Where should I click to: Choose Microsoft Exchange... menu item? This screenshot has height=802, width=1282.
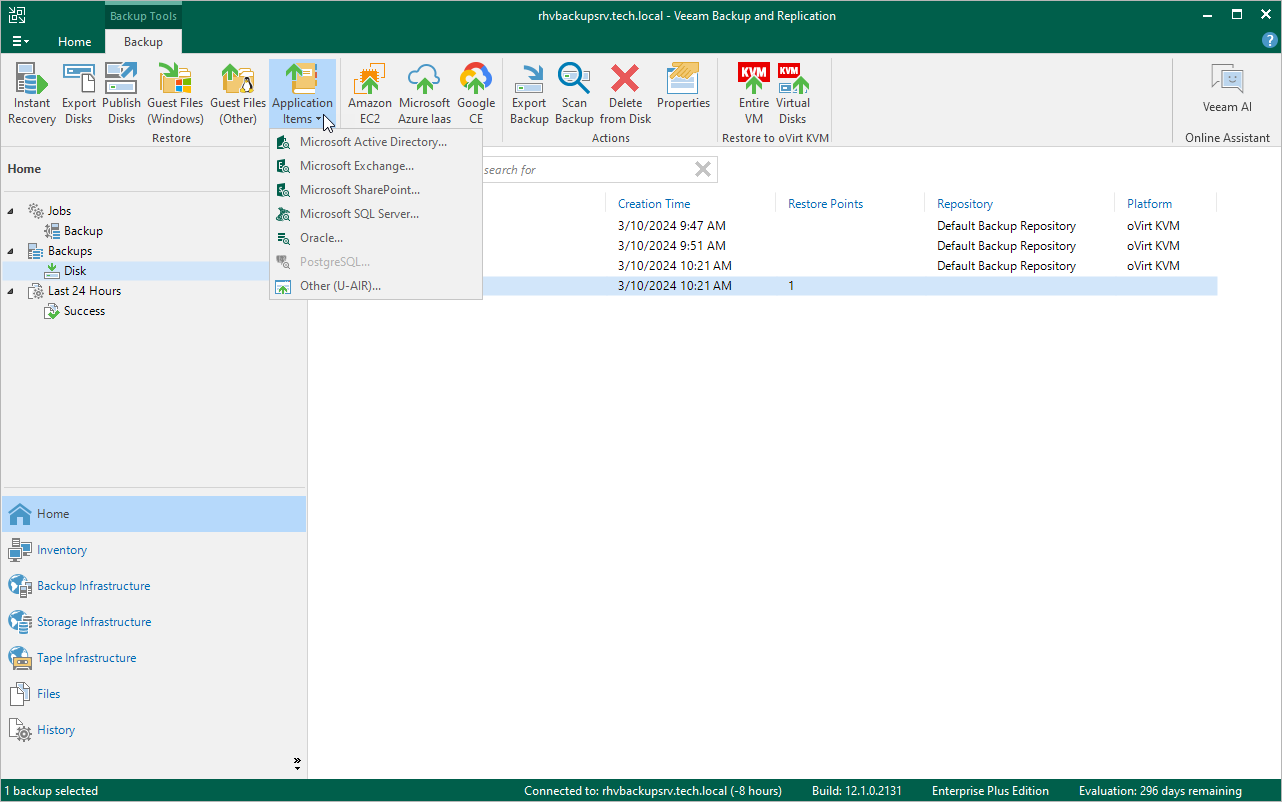pyautogui.click(x=376, y=166)
